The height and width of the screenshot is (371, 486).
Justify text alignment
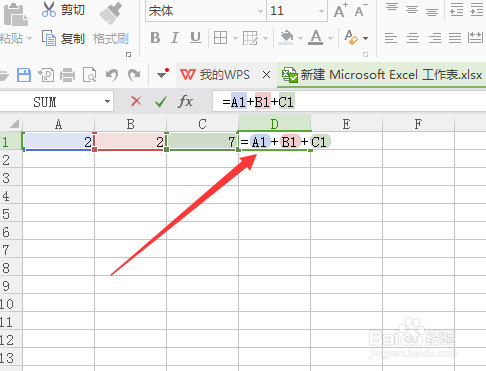pos(455,38)
